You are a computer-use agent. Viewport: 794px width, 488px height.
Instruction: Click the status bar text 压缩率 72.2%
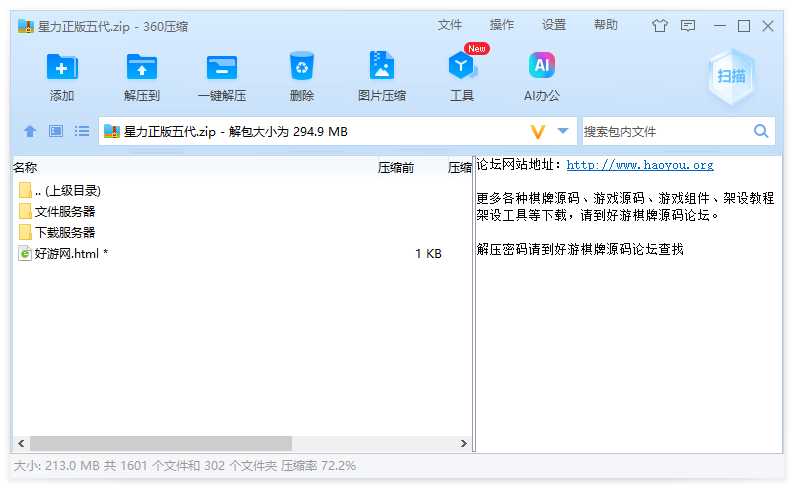click(319, 465)
